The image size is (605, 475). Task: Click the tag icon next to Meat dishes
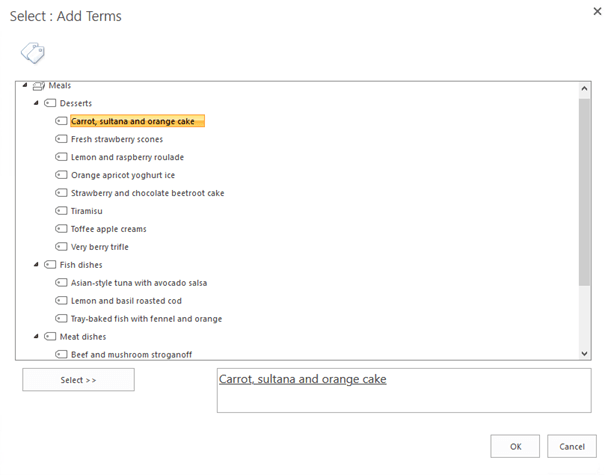50,336
